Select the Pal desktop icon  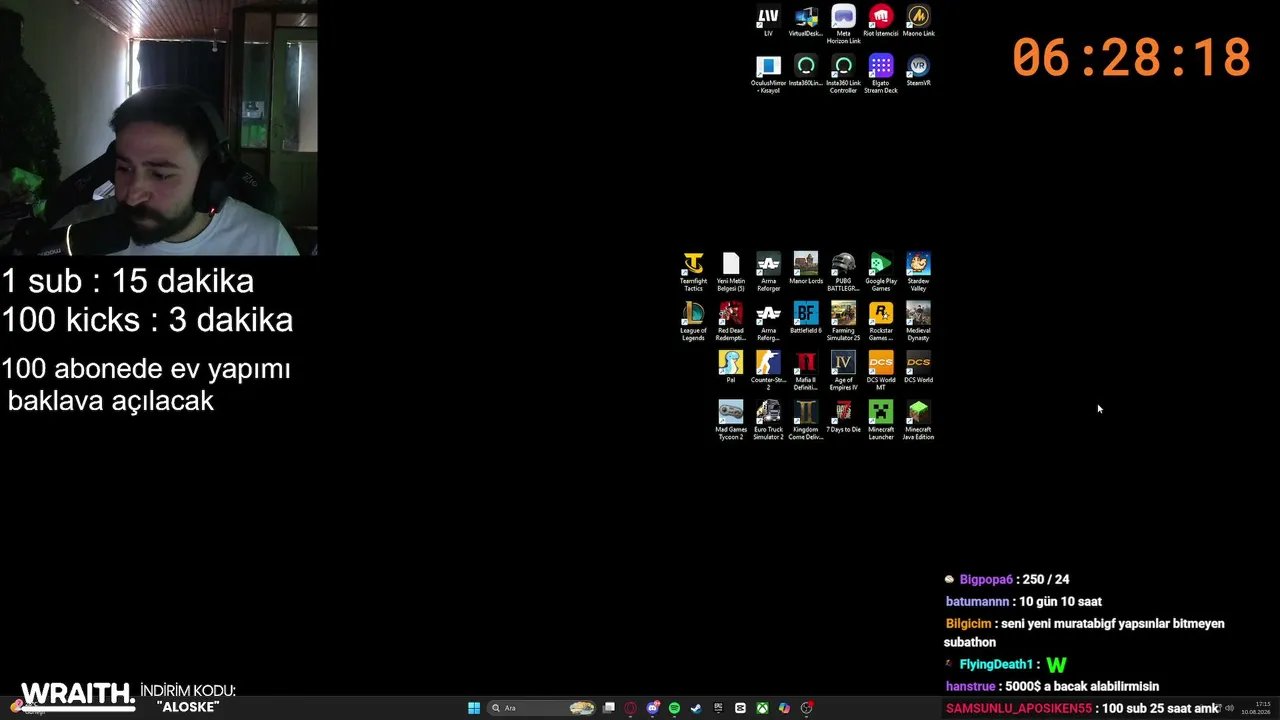tap(731, 367)
